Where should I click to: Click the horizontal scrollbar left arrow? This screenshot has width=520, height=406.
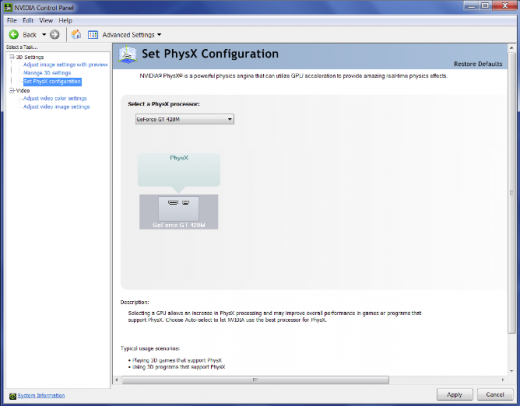point(117,380)
